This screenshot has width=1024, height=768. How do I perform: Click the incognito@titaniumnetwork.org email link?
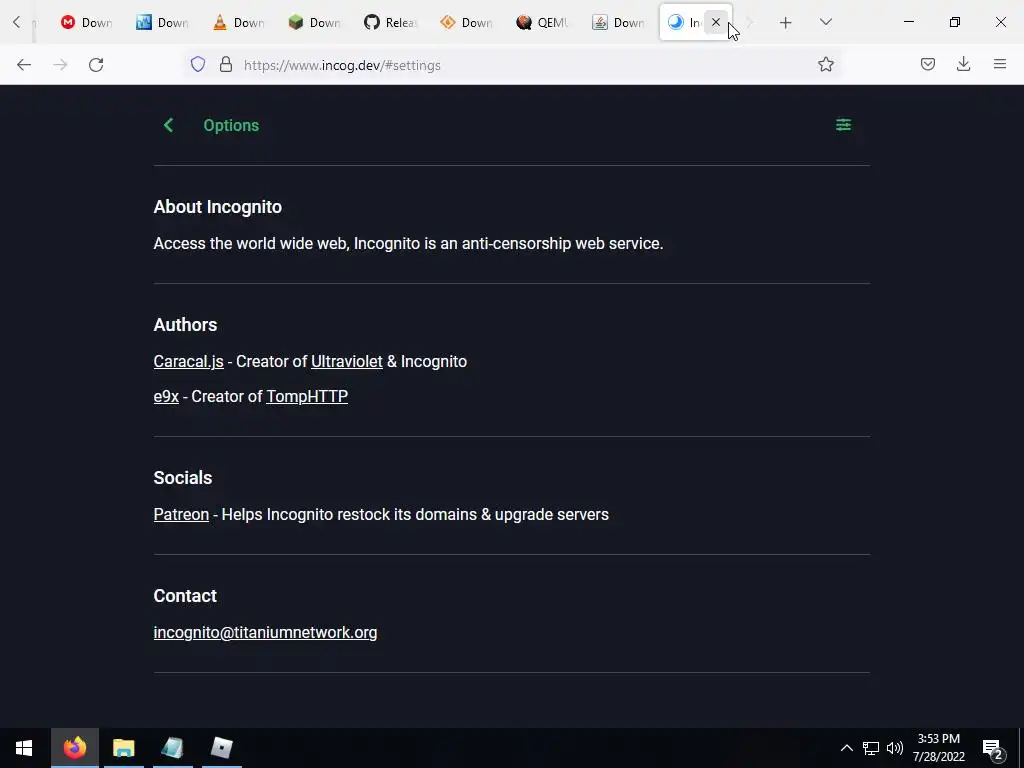coord(265,632)
